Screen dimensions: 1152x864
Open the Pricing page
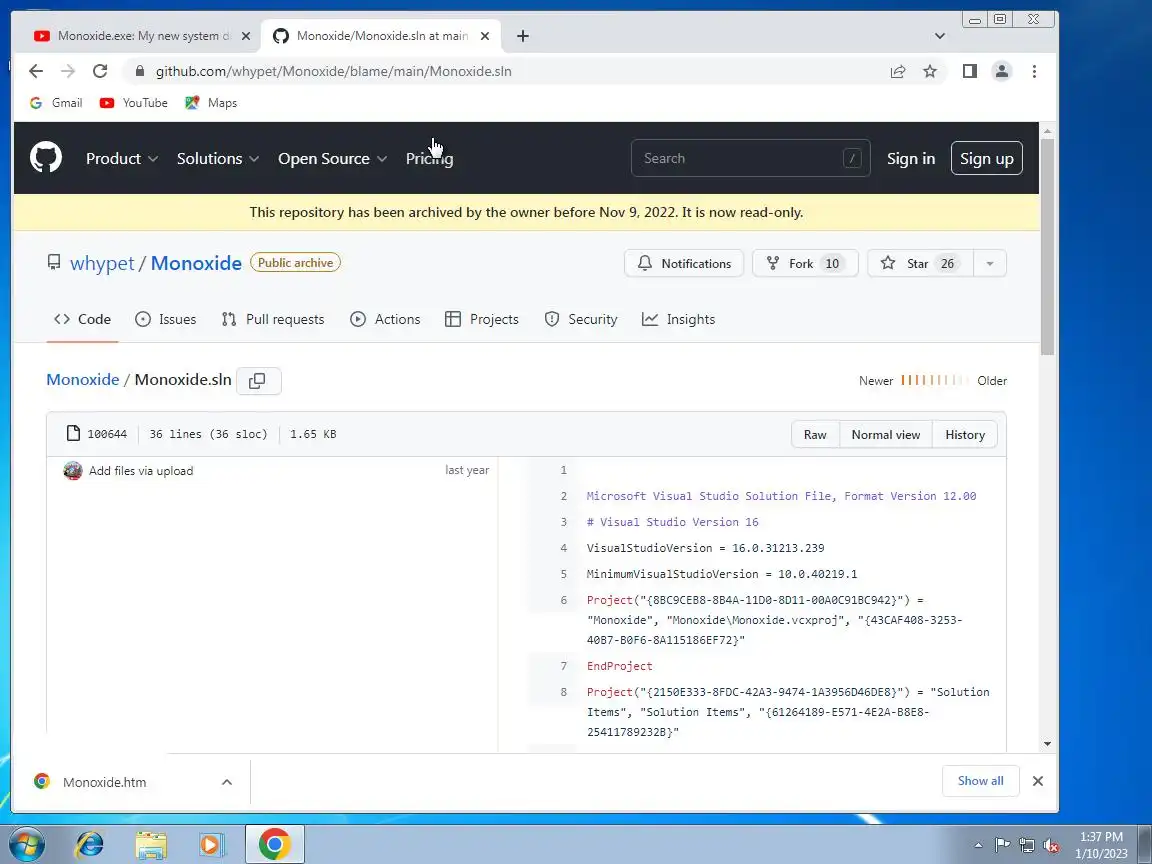click(430, 158)
